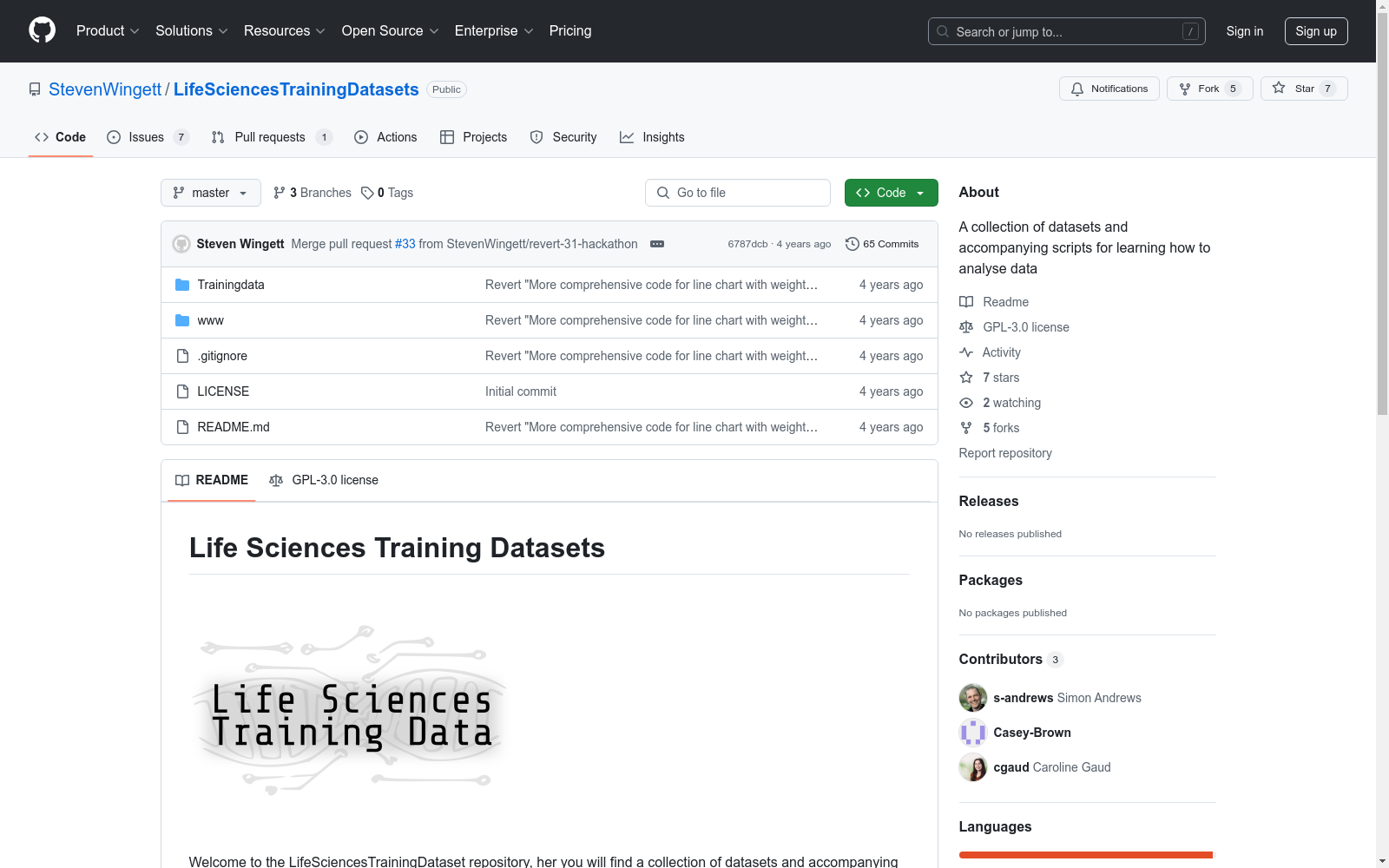The width and height of the screenshot is (1389, 868).
Task: Open the Contributors heading link
Action: coord(1011,659)
